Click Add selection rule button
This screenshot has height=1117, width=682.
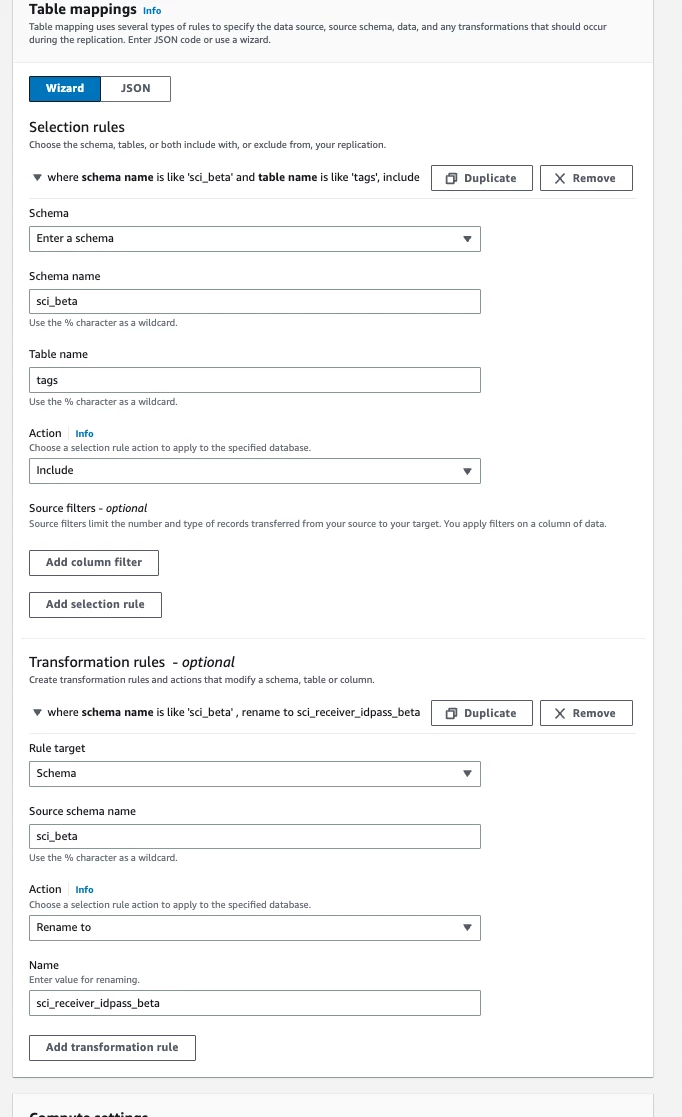pyautogui.click(x=95, y=604)
